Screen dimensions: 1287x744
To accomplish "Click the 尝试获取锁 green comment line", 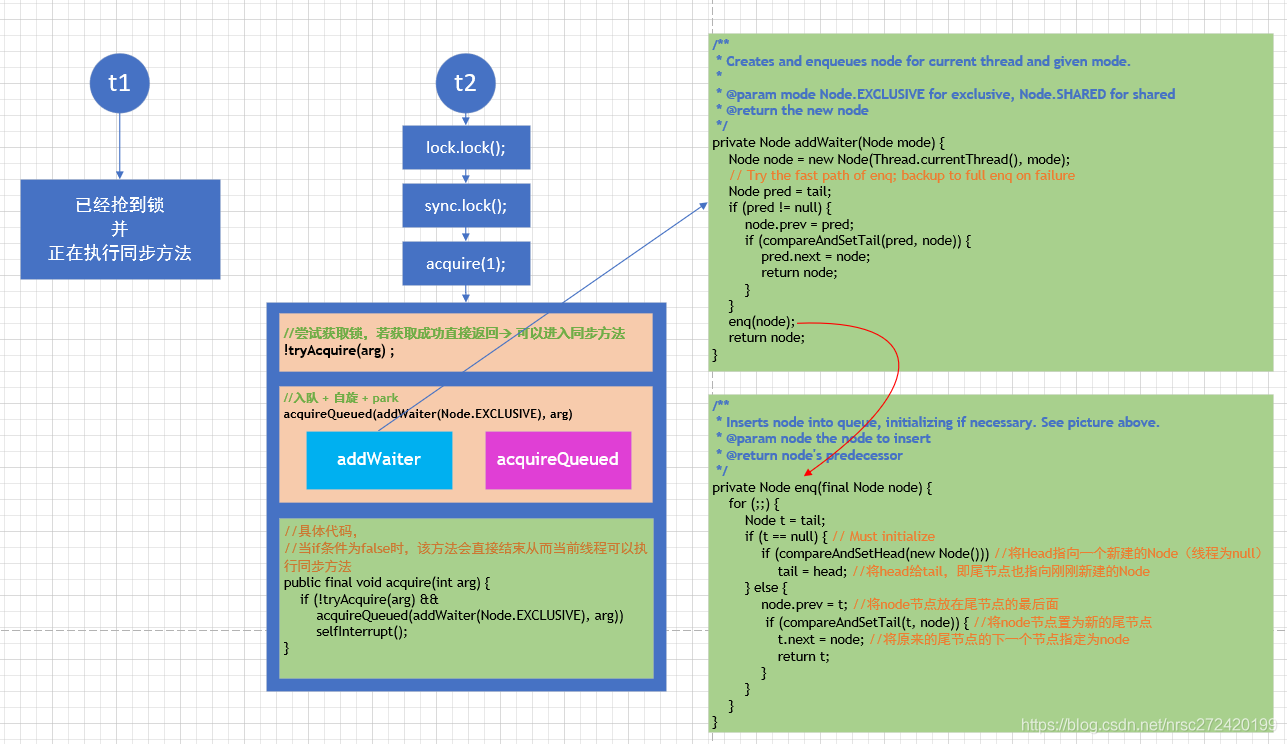I will [x=454, y=333].
